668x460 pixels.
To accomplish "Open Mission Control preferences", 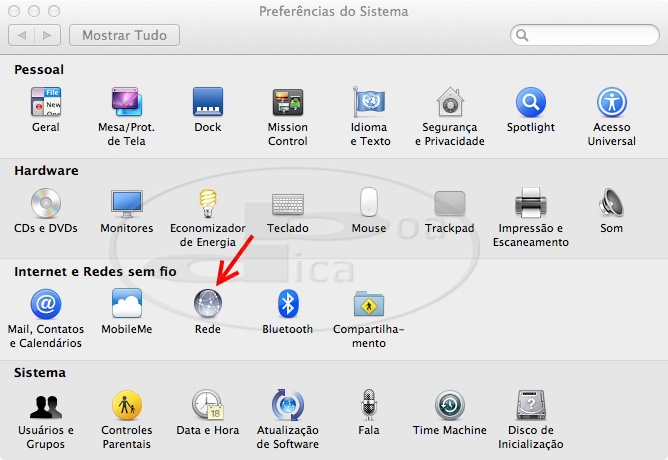I will tap(288, 102).
